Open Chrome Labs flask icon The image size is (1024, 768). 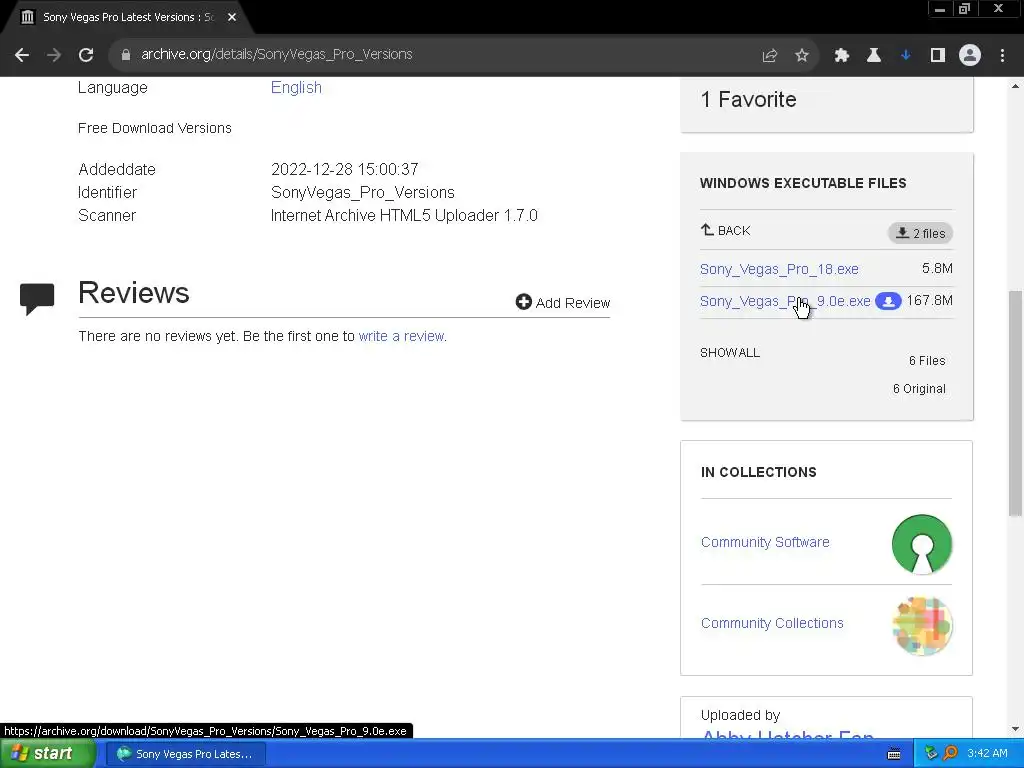873,56
